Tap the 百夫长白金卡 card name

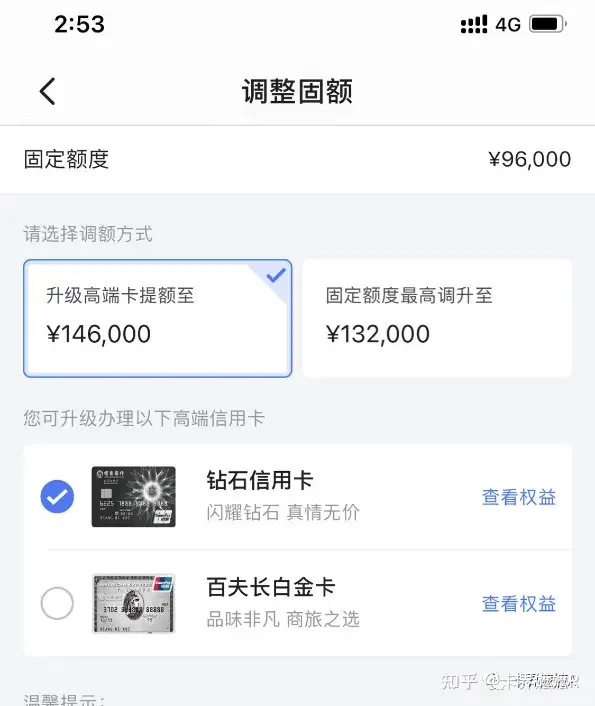tap(271, 587)
